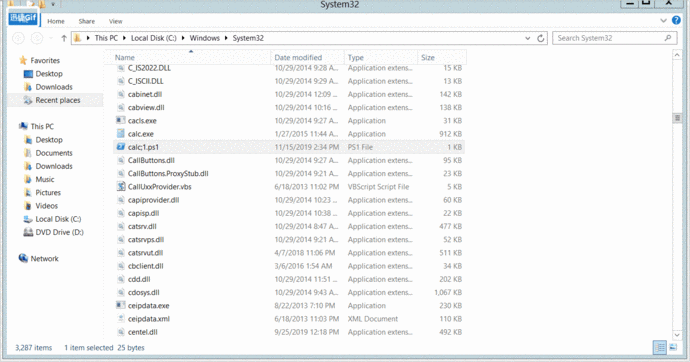The height and width of the screenshot is (362, 690).
Task: Select file cabview.dll
Action: click(146, 107)
